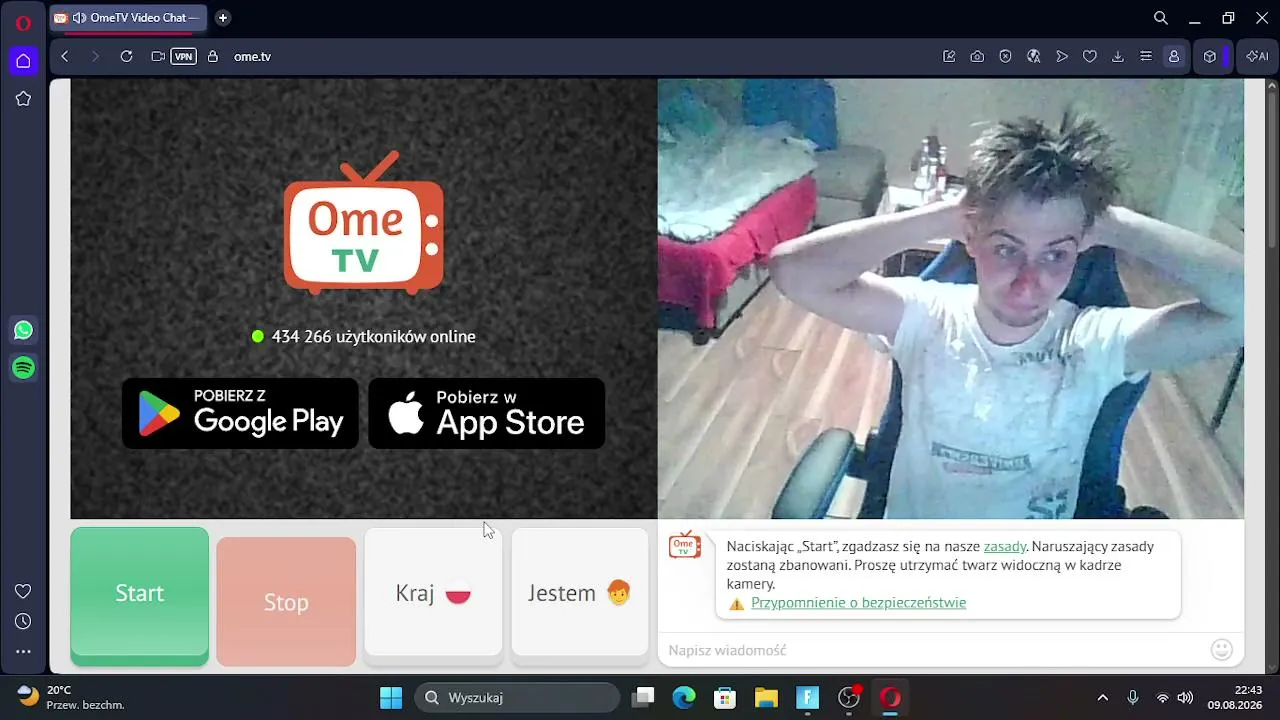Mute the OmeTV tab audio icon
This screenshot has width=1280, height=720.
79,18
